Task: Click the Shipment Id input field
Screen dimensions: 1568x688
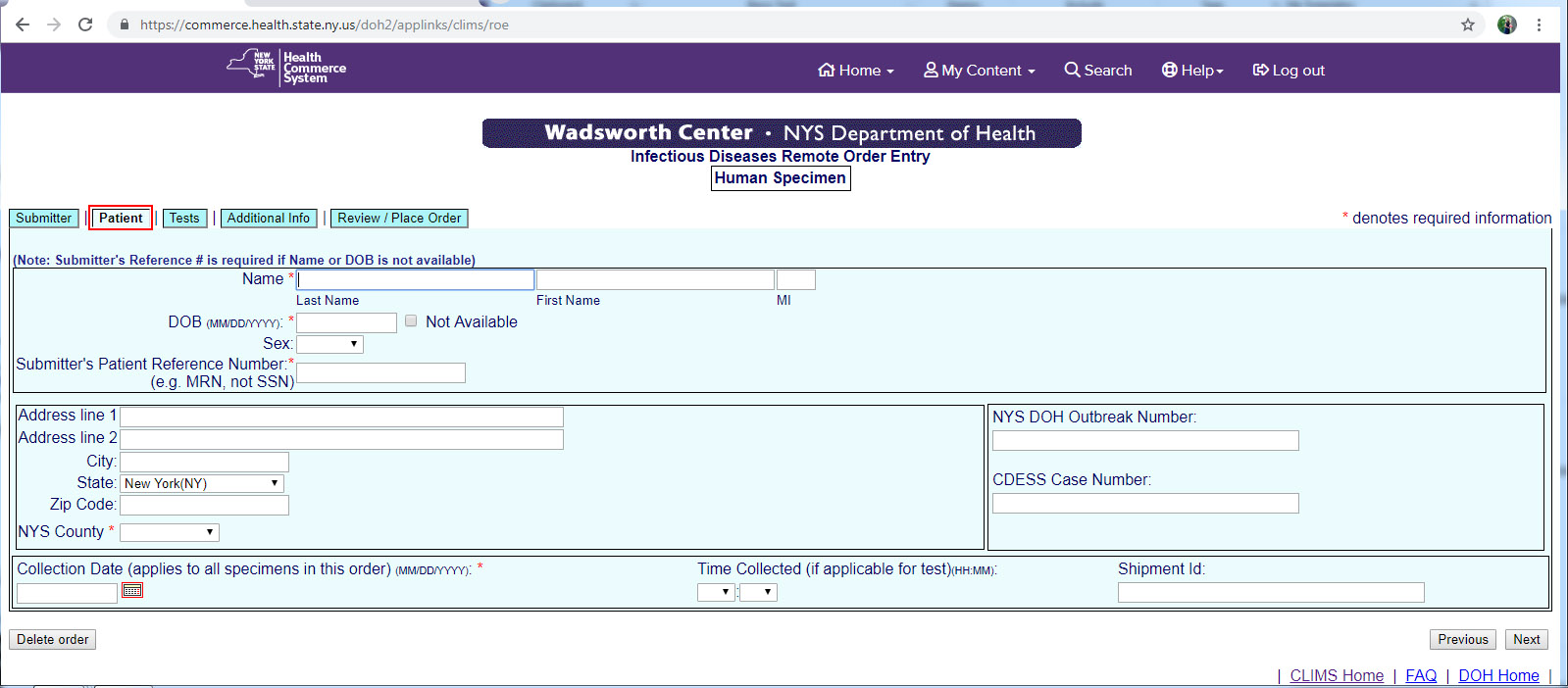Action: (1271, 592)
